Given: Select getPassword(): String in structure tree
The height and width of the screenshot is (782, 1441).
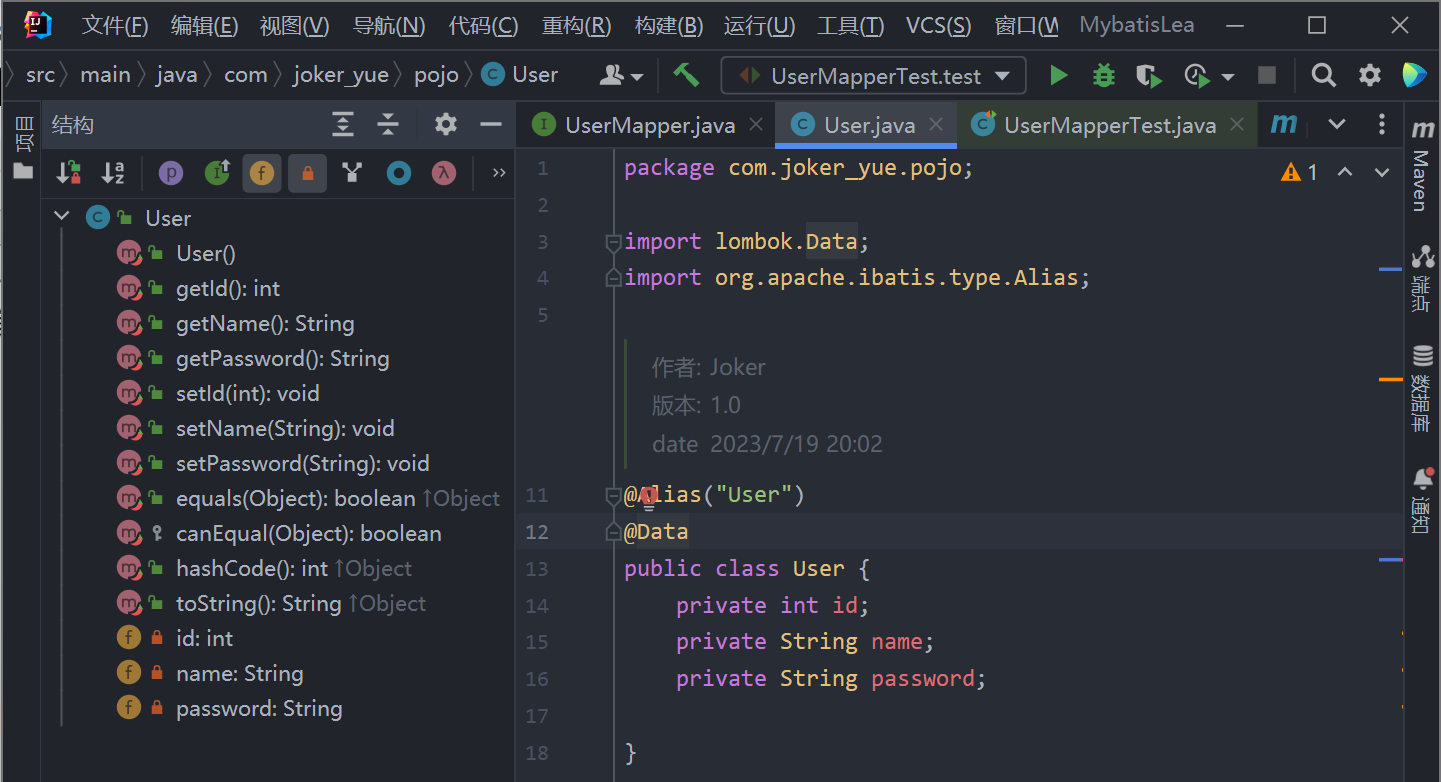Looking at the screenshot, I should 282,358.
